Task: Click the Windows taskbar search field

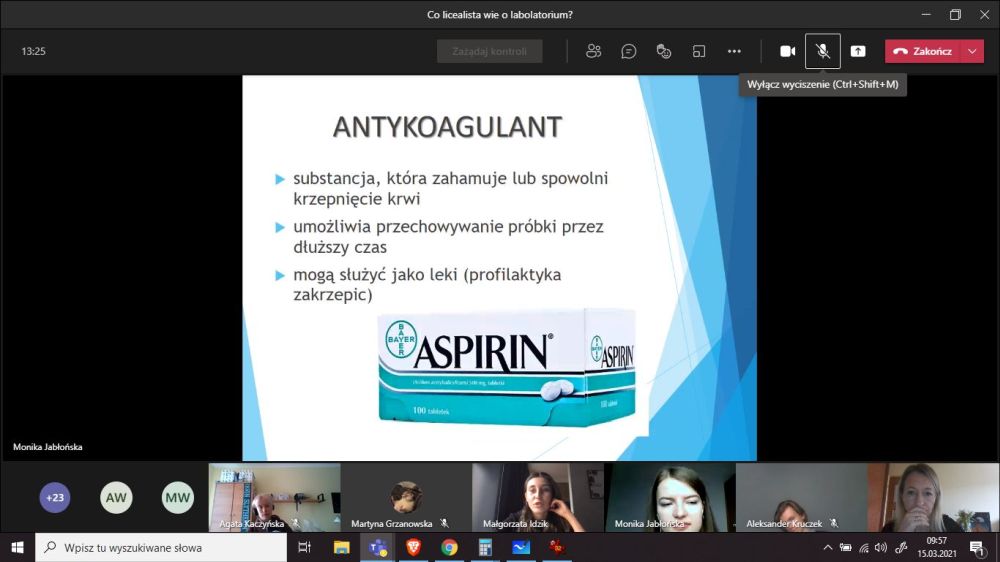Action: [x=161, y=547]
